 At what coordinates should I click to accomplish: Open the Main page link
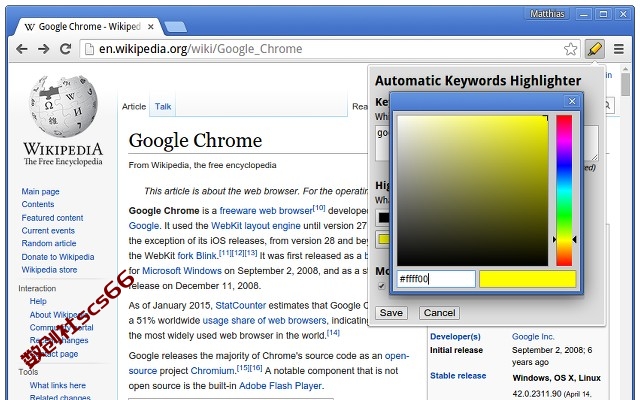40,191
